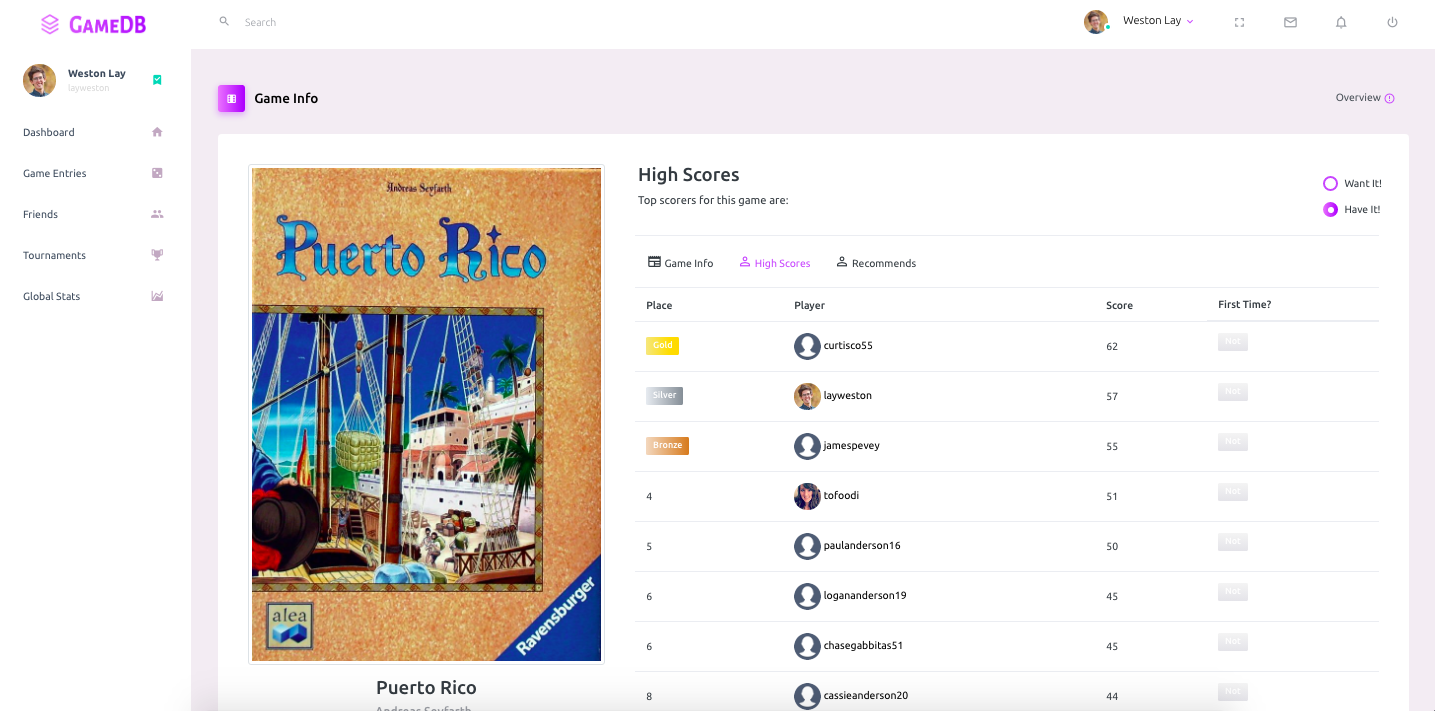
Task: Click logananderson19's avatar icon
Action: (807, 596)
